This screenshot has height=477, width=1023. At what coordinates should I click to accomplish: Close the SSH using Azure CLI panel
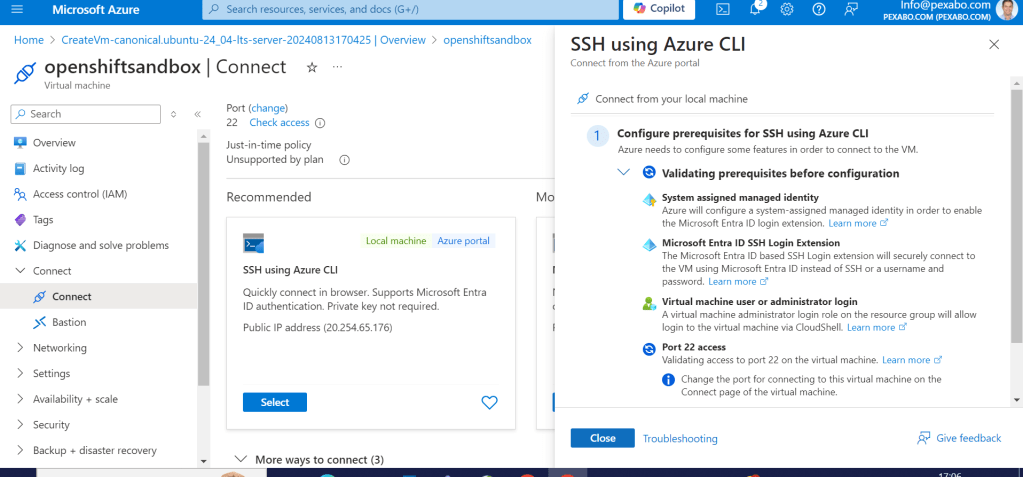point(994,44)
